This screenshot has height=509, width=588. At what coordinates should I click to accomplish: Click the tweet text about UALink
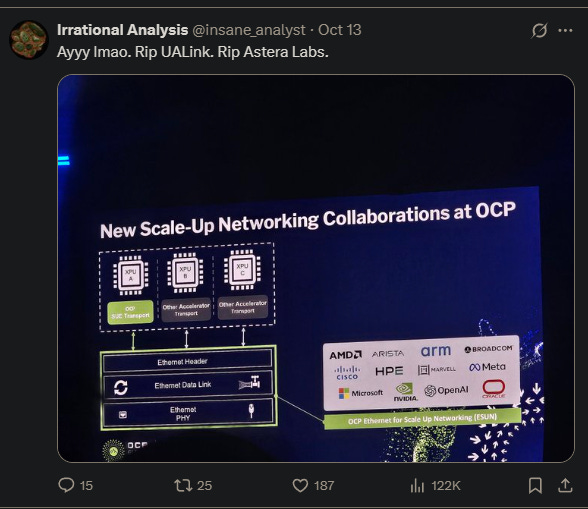tap(192, 52)
